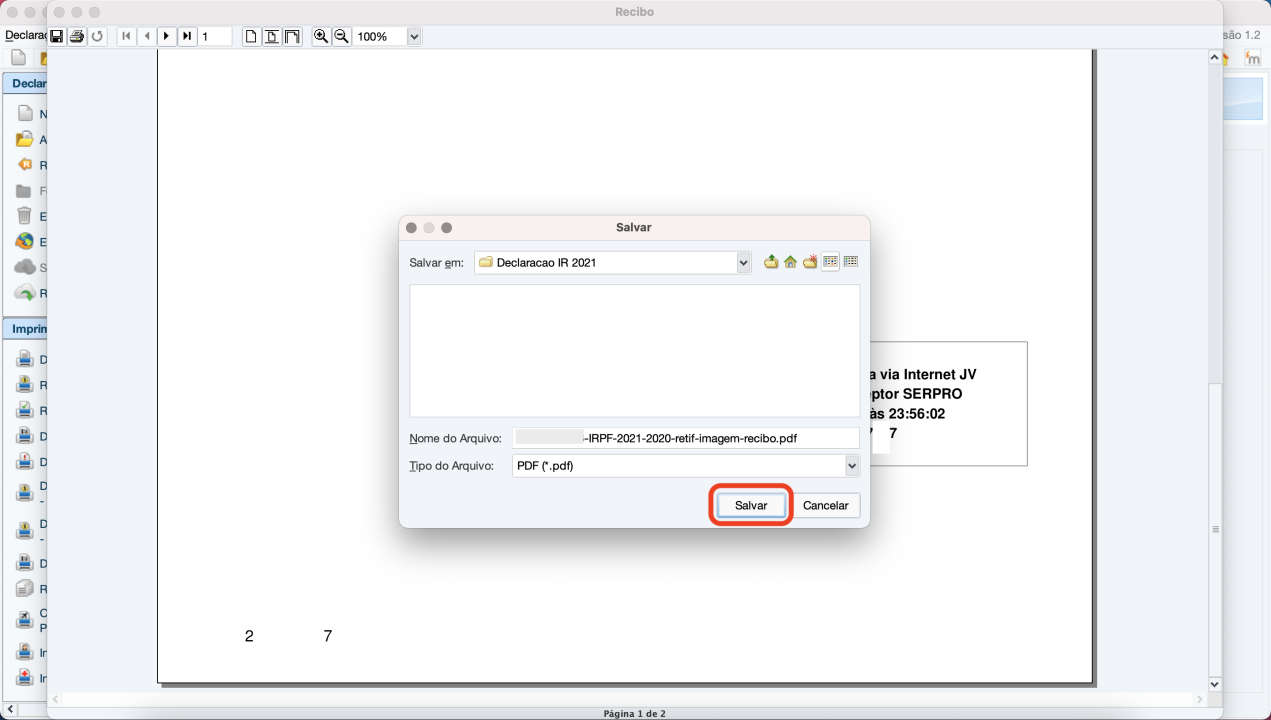The image size is (1271, 720).
Task: Zoom out using the magnifier minus icon
Action: [341, 36]
